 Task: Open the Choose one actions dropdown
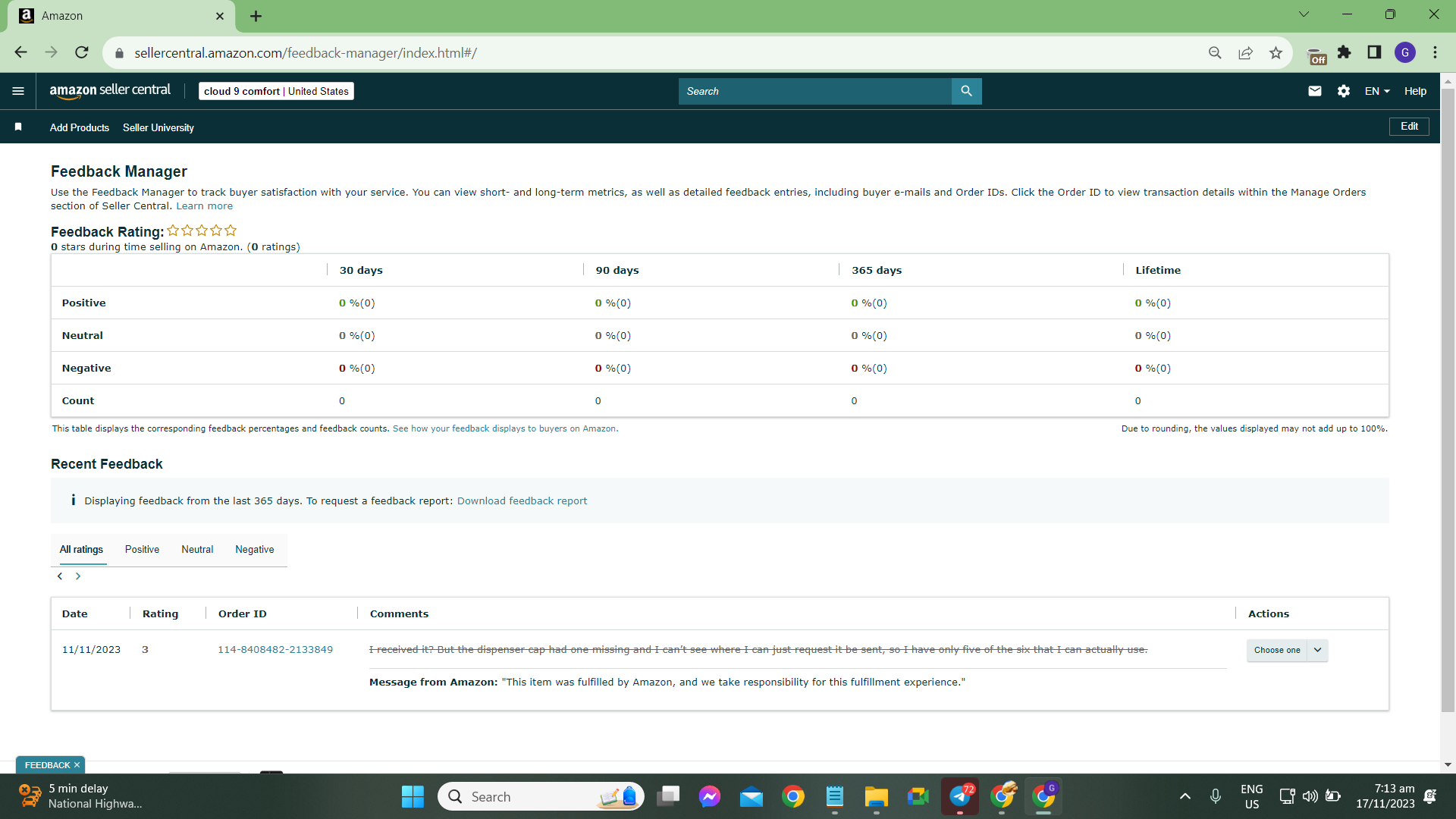point(1288,650)
